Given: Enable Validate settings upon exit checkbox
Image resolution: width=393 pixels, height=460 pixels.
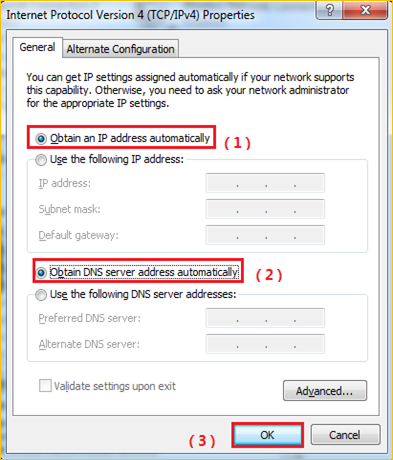Looking at the screenshot, I should (x=45, y=386).
